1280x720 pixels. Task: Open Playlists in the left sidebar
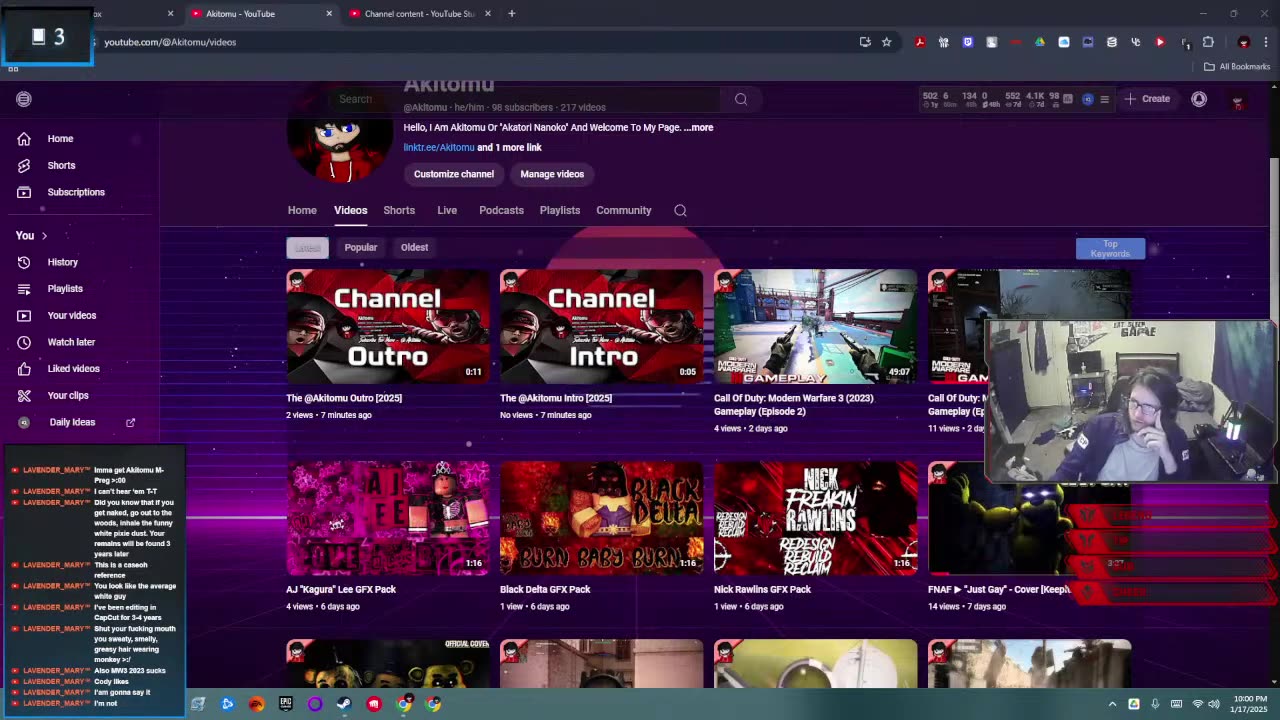coord(65,289)
